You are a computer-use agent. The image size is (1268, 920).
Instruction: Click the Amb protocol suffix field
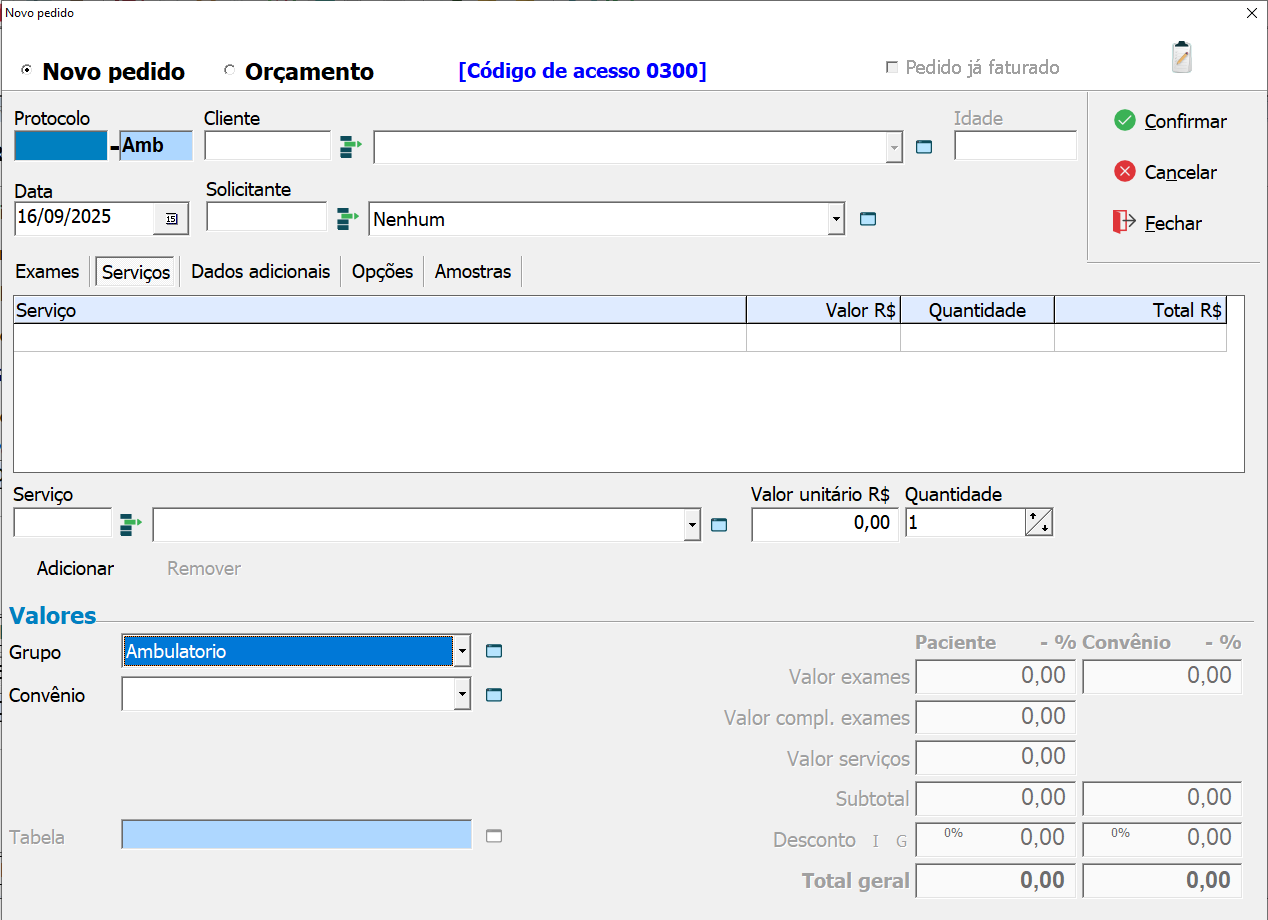click(x=156, y=146)
